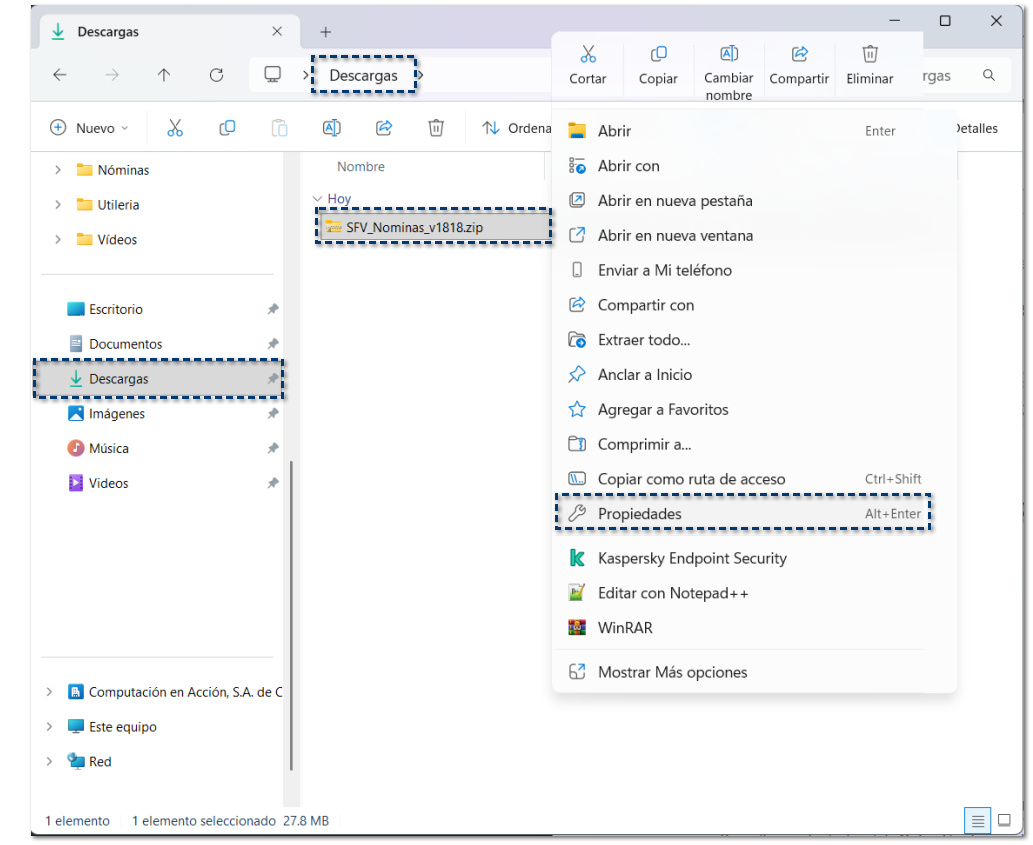Image resolution: width=1033 pixels, height=845 pixels.
Task: Choose Extraer todo... from context menu
Action: coord(644,340)
